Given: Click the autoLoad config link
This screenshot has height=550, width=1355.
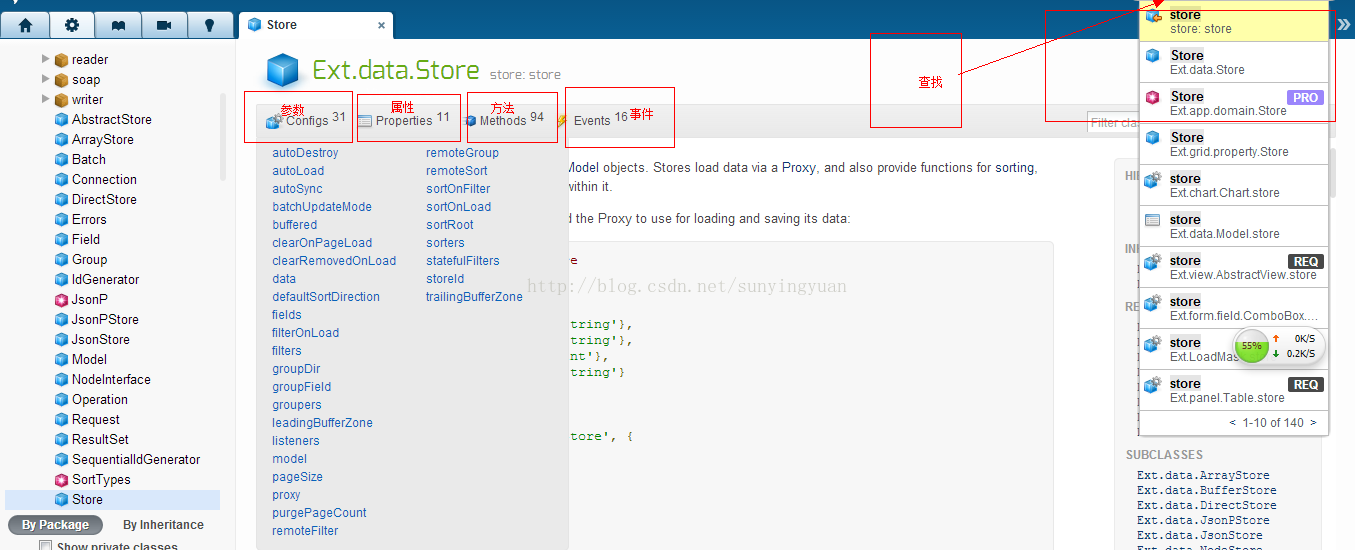Looking at the screenshot, I should point(298,171).
